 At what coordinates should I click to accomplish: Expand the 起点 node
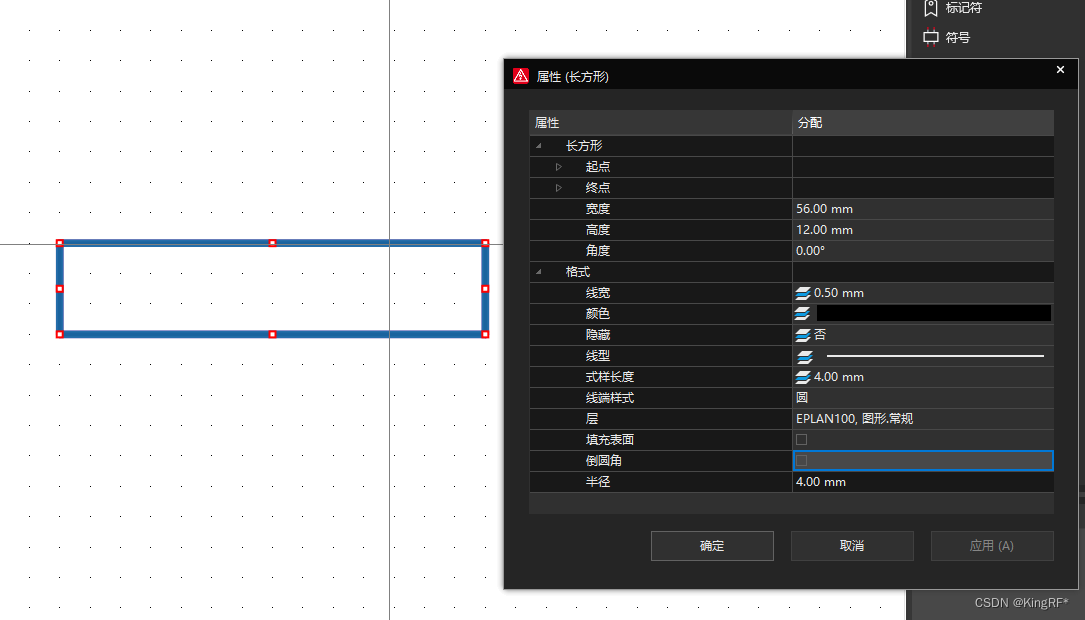[x=558, y=167]
